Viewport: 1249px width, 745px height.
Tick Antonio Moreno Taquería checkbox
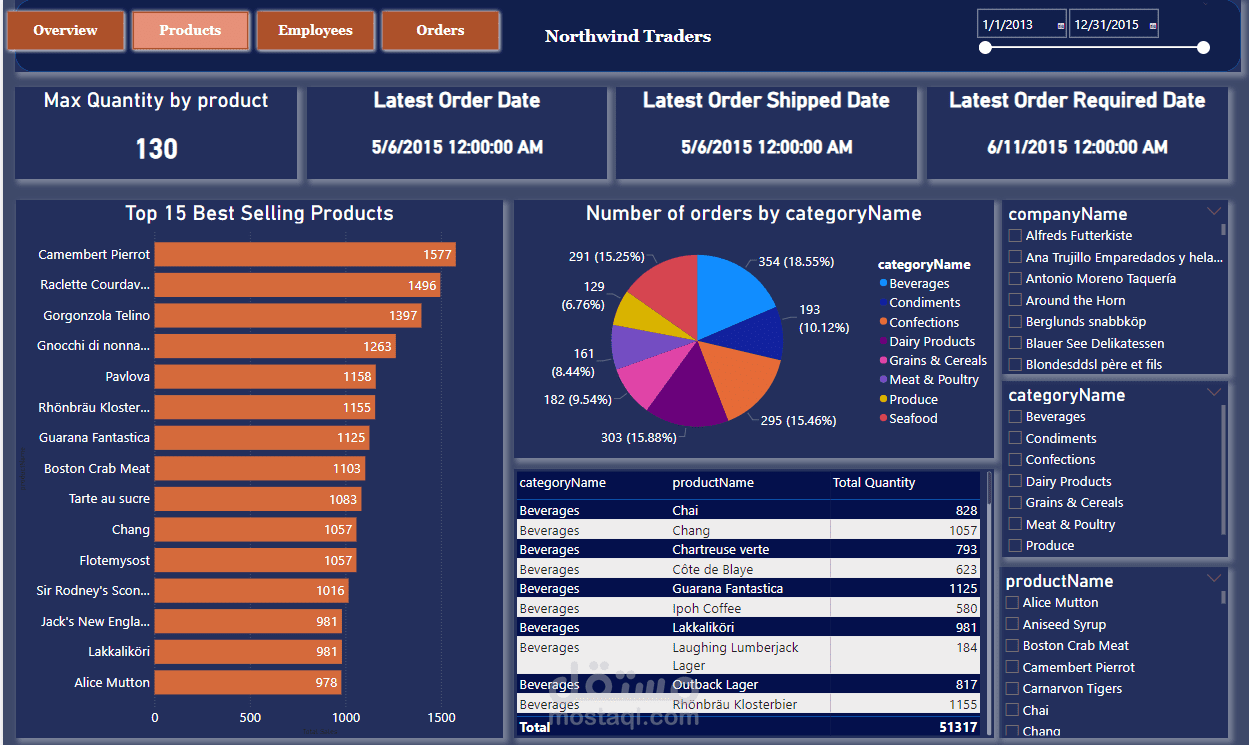pos(1015,279)
